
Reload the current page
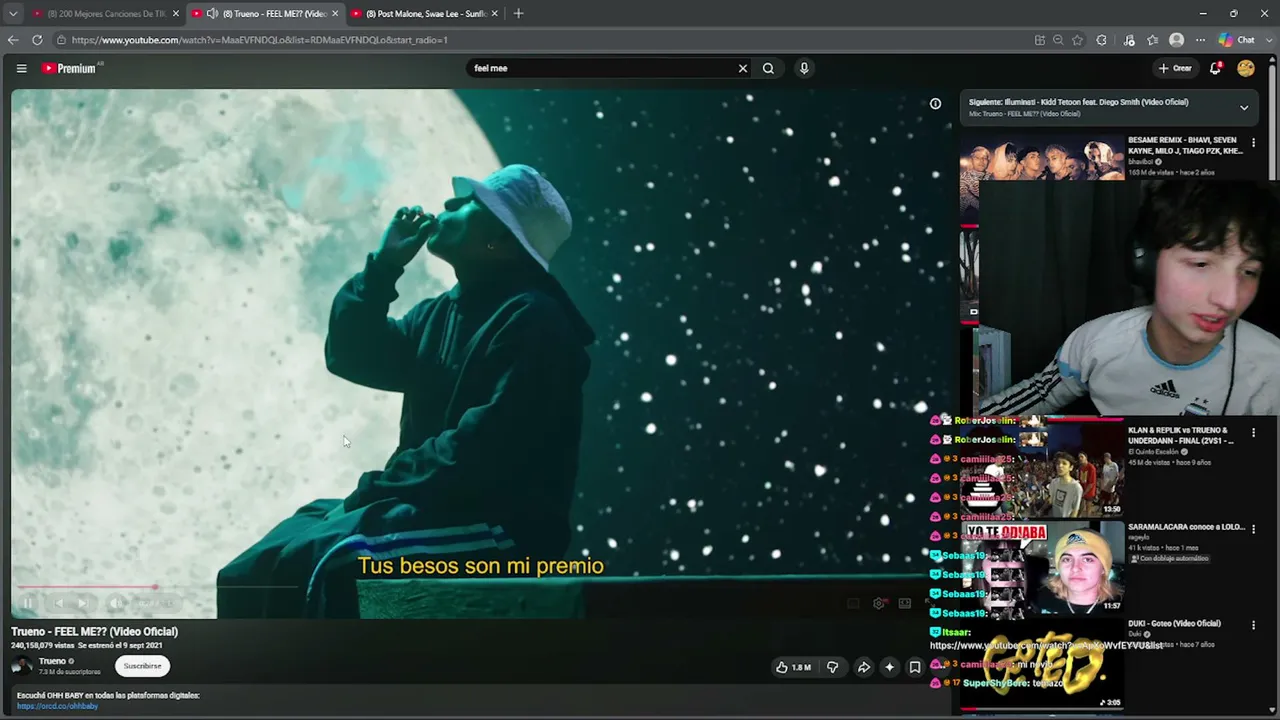37,40
